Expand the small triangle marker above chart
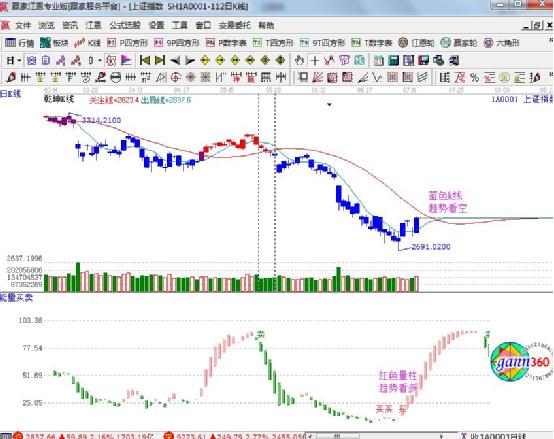The image size is (554, 439). [x=329, y=105]
